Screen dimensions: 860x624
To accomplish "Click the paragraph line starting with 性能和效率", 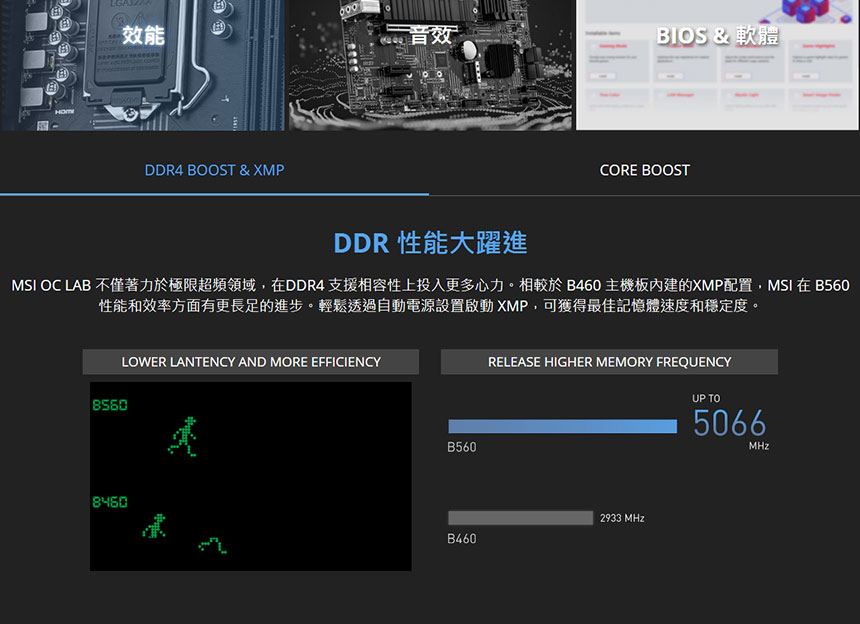I will point(430,305).
